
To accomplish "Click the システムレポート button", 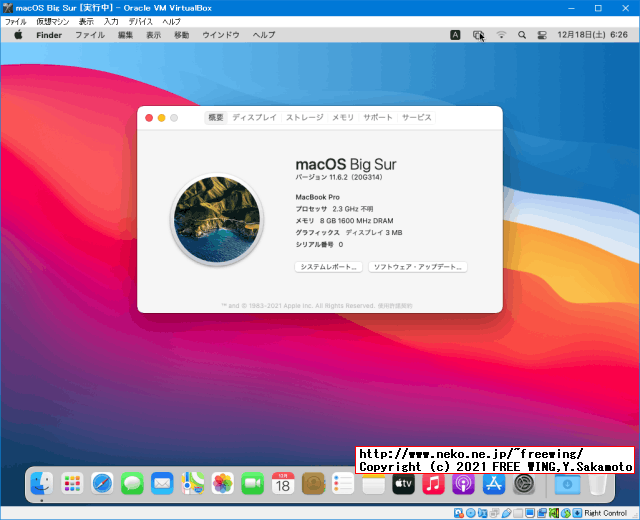I will pos(329,267).
